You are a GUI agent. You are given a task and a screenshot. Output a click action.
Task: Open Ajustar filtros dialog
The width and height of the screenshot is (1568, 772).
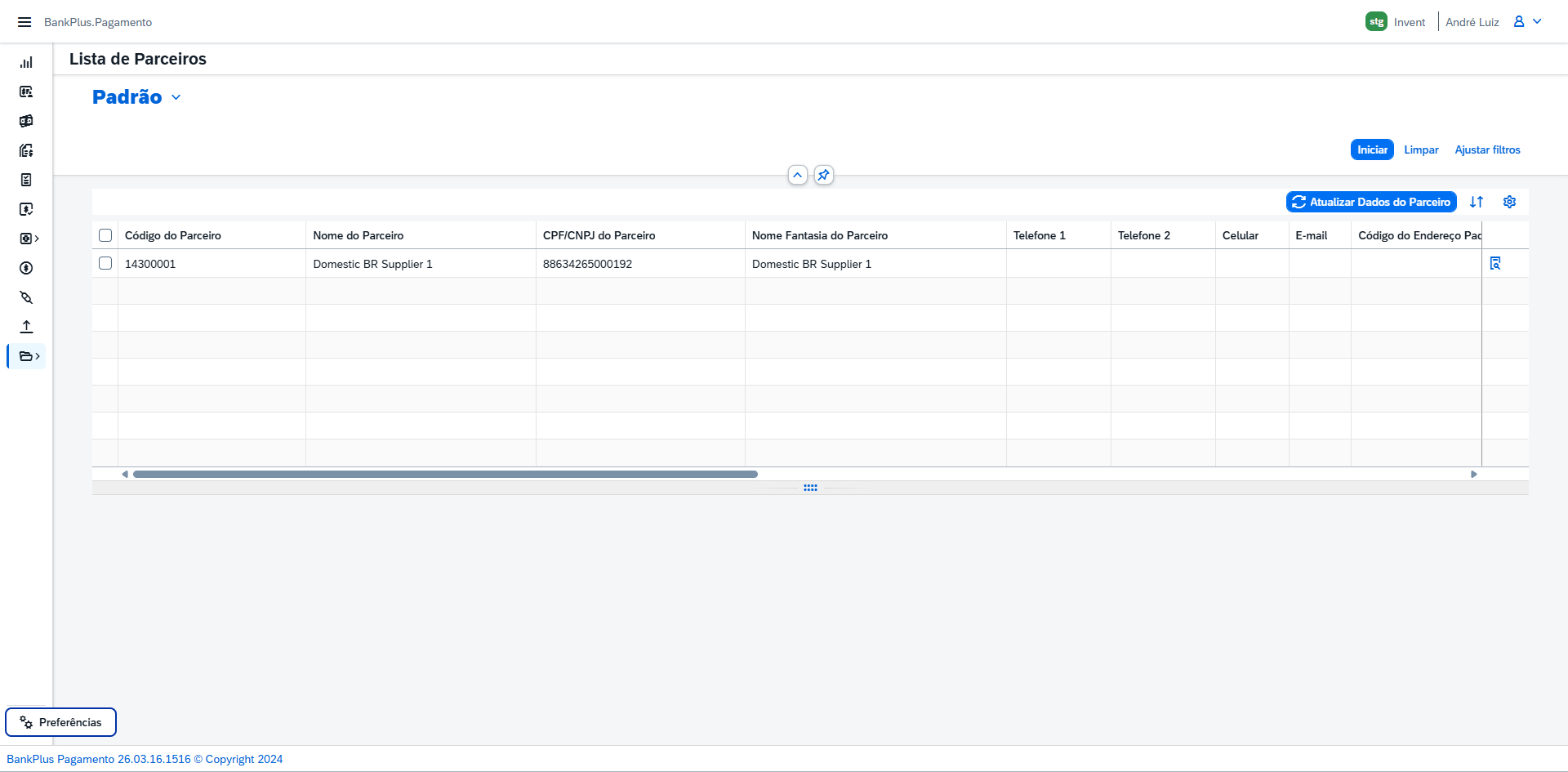1487,150
